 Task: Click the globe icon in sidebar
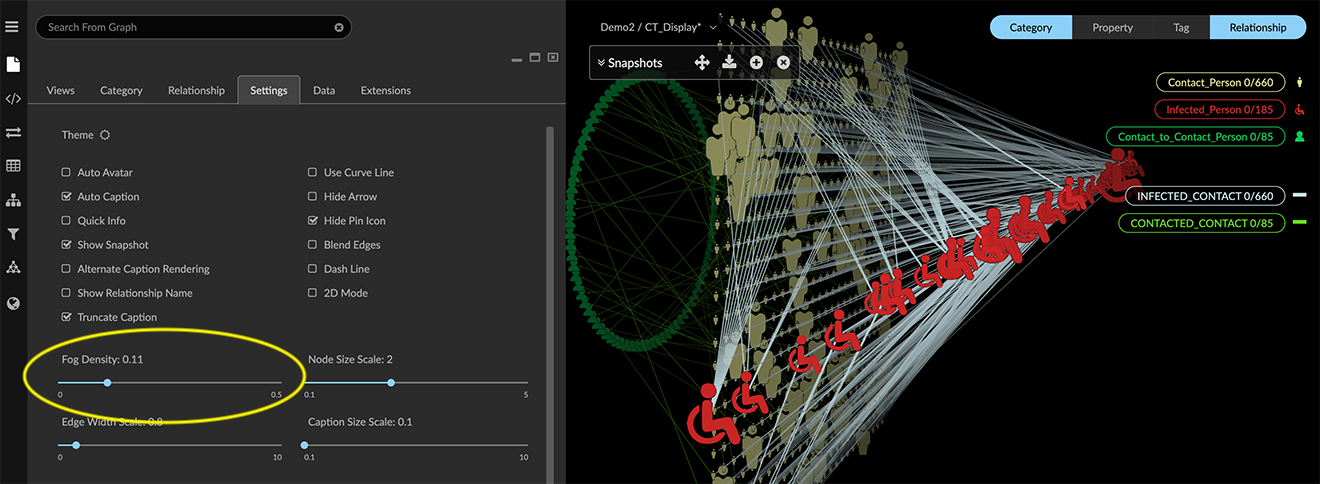click(x=13, y=303)
